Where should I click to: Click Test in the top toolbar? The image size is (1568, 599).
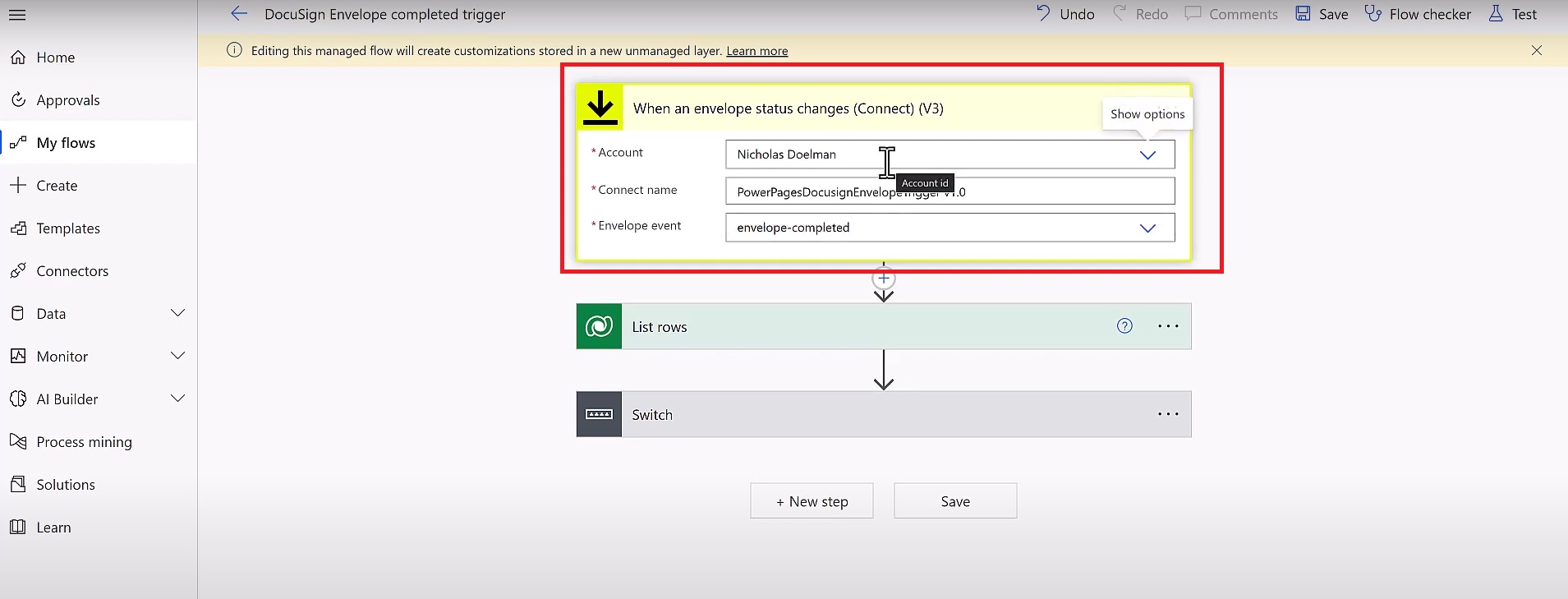[1512, 14]
